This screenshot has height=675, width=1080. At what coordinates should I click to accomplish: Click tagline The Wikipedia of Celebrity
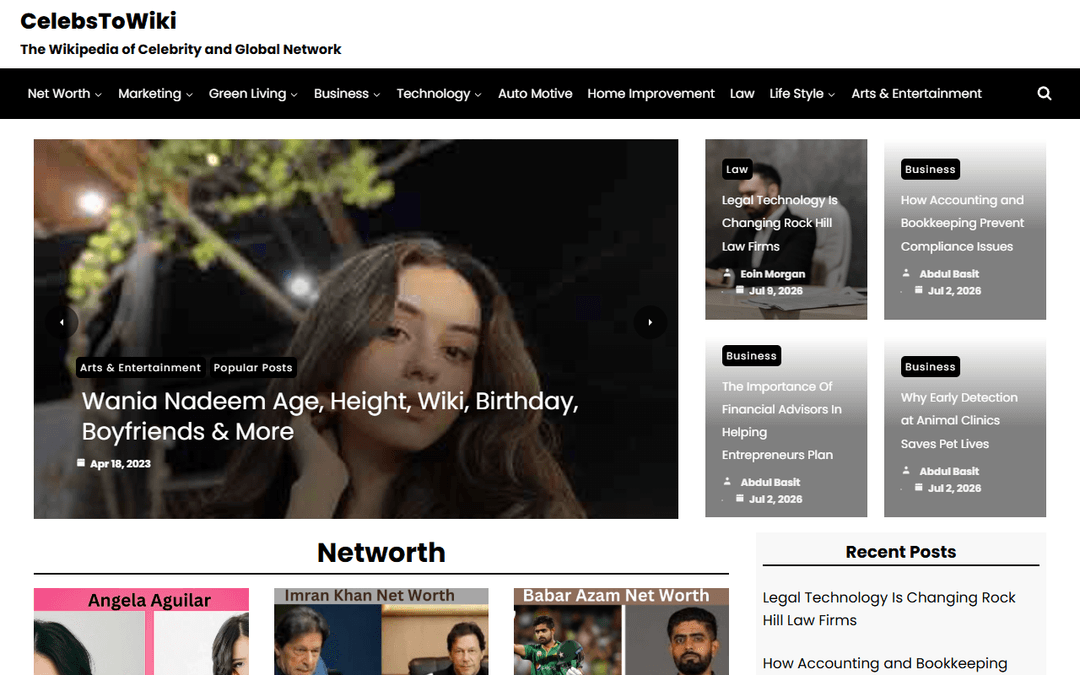[180, 49]
